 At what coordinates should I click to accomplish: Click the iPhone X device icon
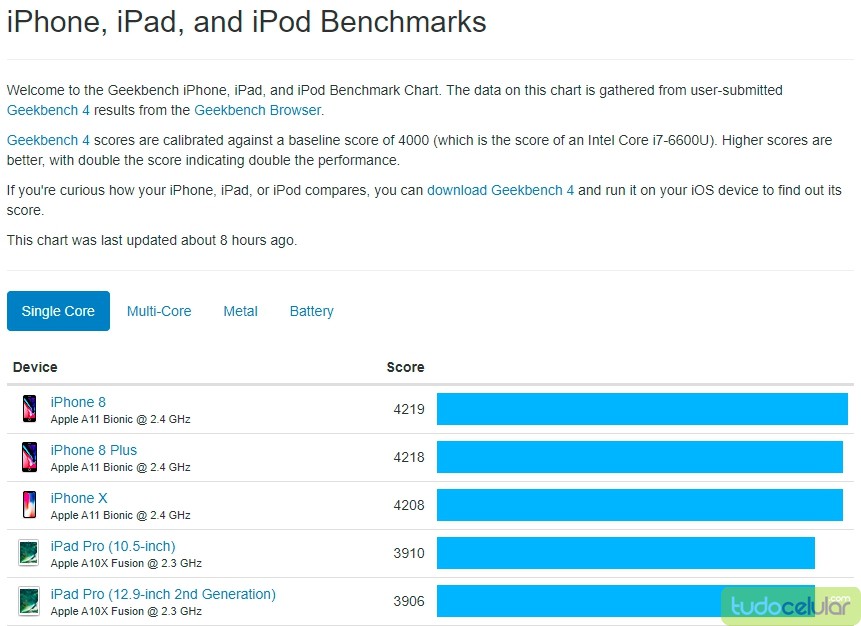[x=29, y=505]
